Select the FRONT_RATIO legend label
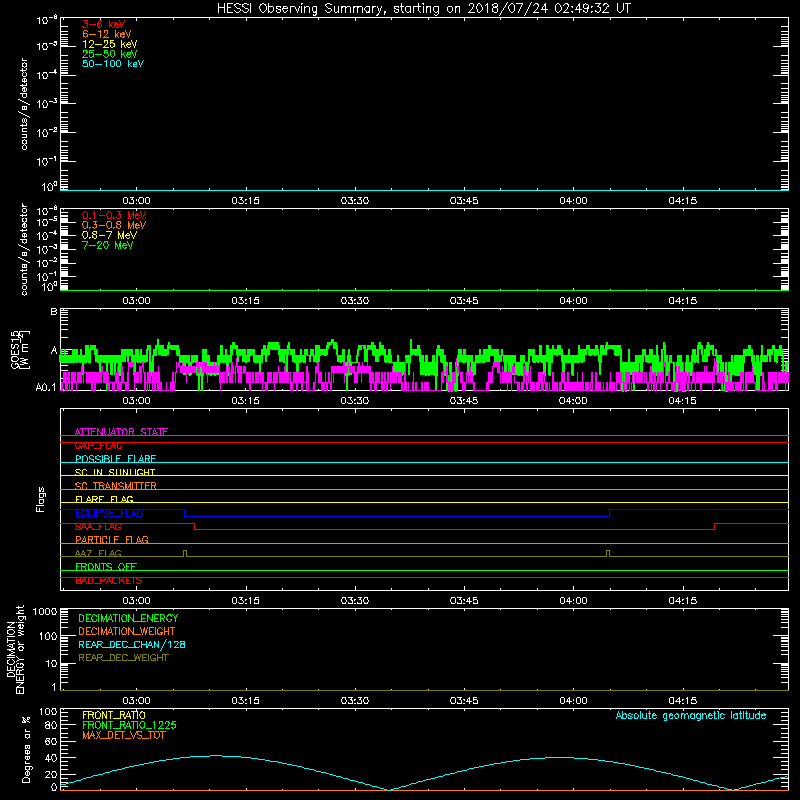This screenshot has width=800, height=800. click(x=114, y=715)
